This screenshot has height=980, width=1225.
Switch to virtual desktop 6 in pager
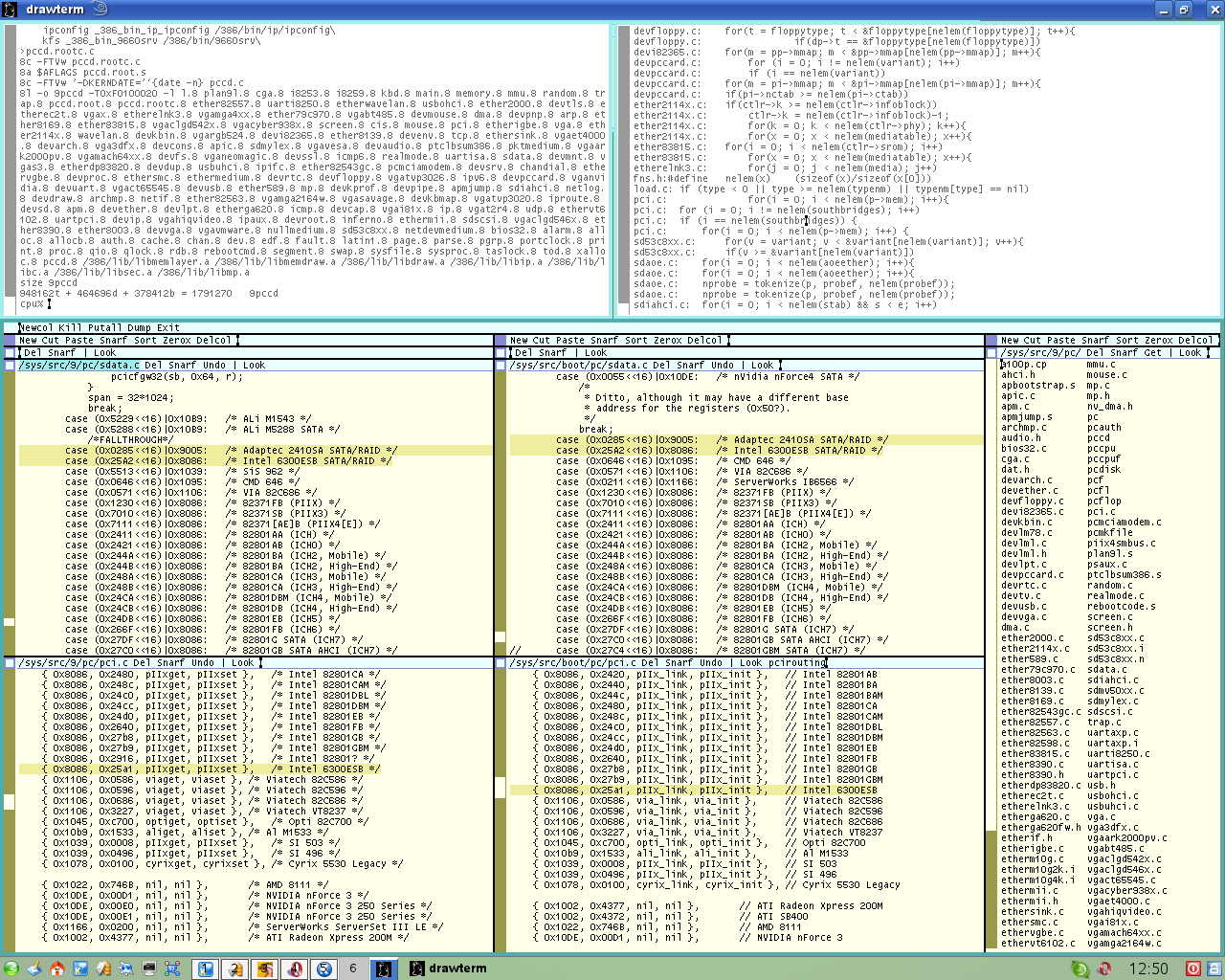click(x=354, y=969)
